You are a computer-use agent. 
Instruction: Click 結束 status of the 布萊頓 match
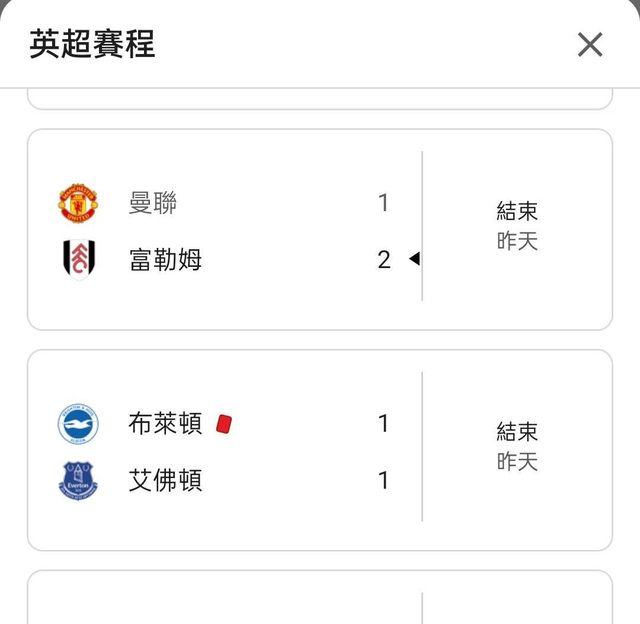(x=517, y=432)
